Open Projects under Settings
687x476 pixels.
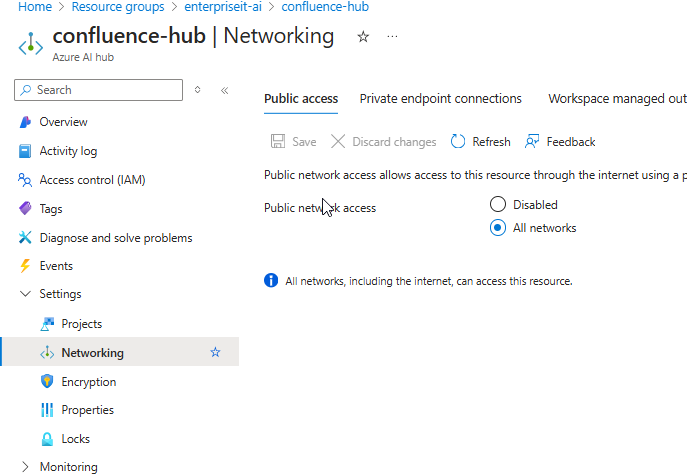click(81, 324)
